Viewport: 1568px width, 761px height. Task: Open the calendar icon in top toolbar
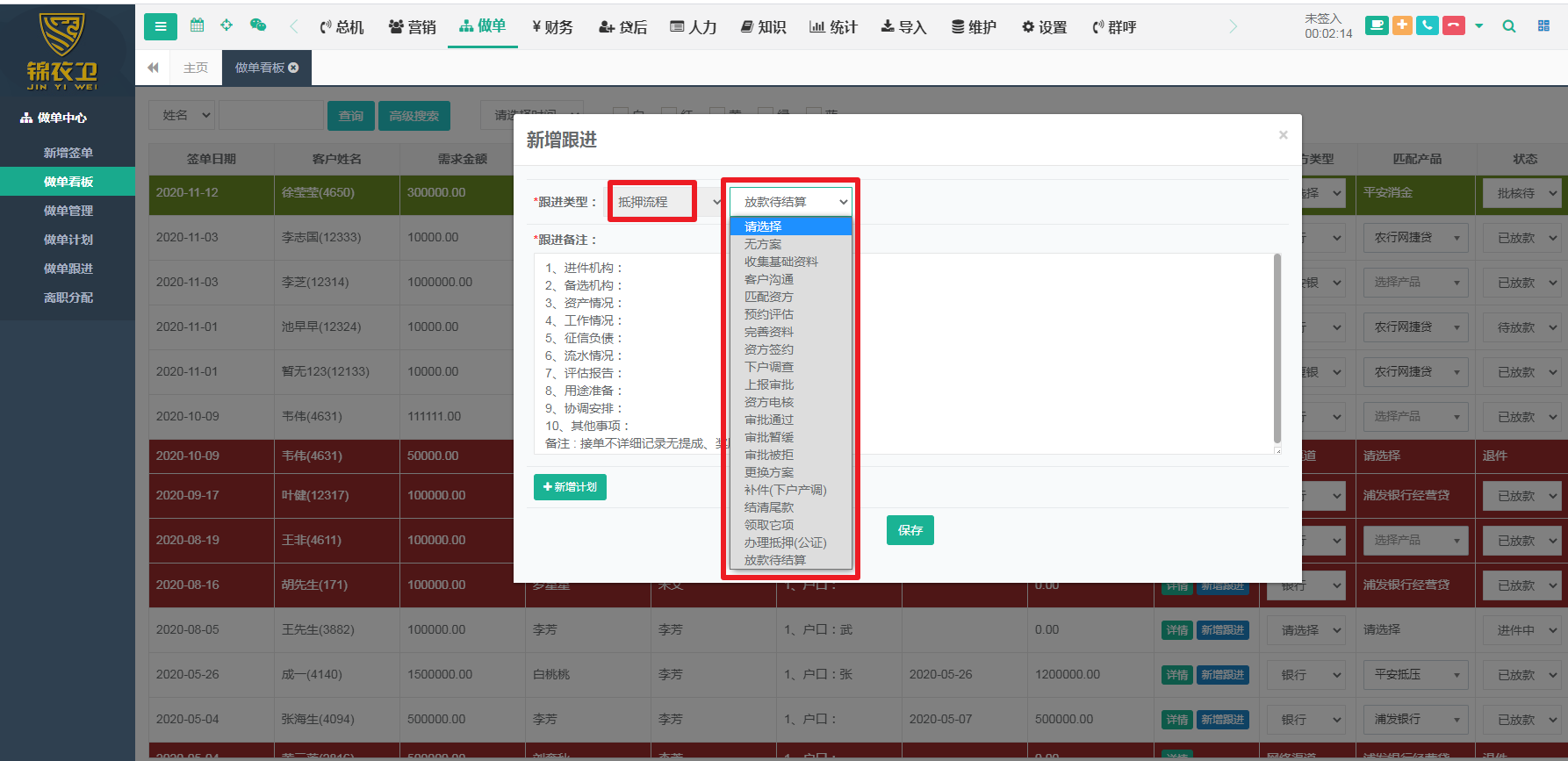click(198, 25)
